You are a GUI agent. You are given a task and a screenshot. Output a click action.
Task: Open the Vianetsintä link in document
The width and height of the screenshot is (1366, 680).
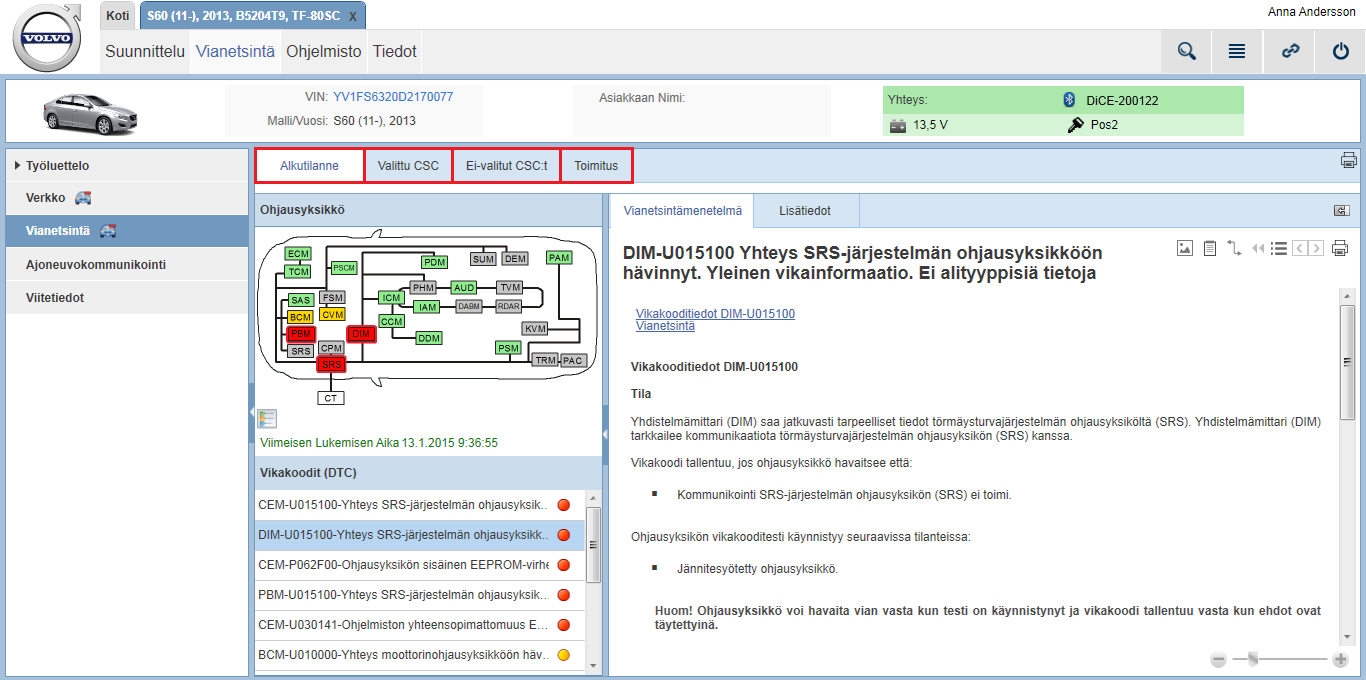[665, 326]
